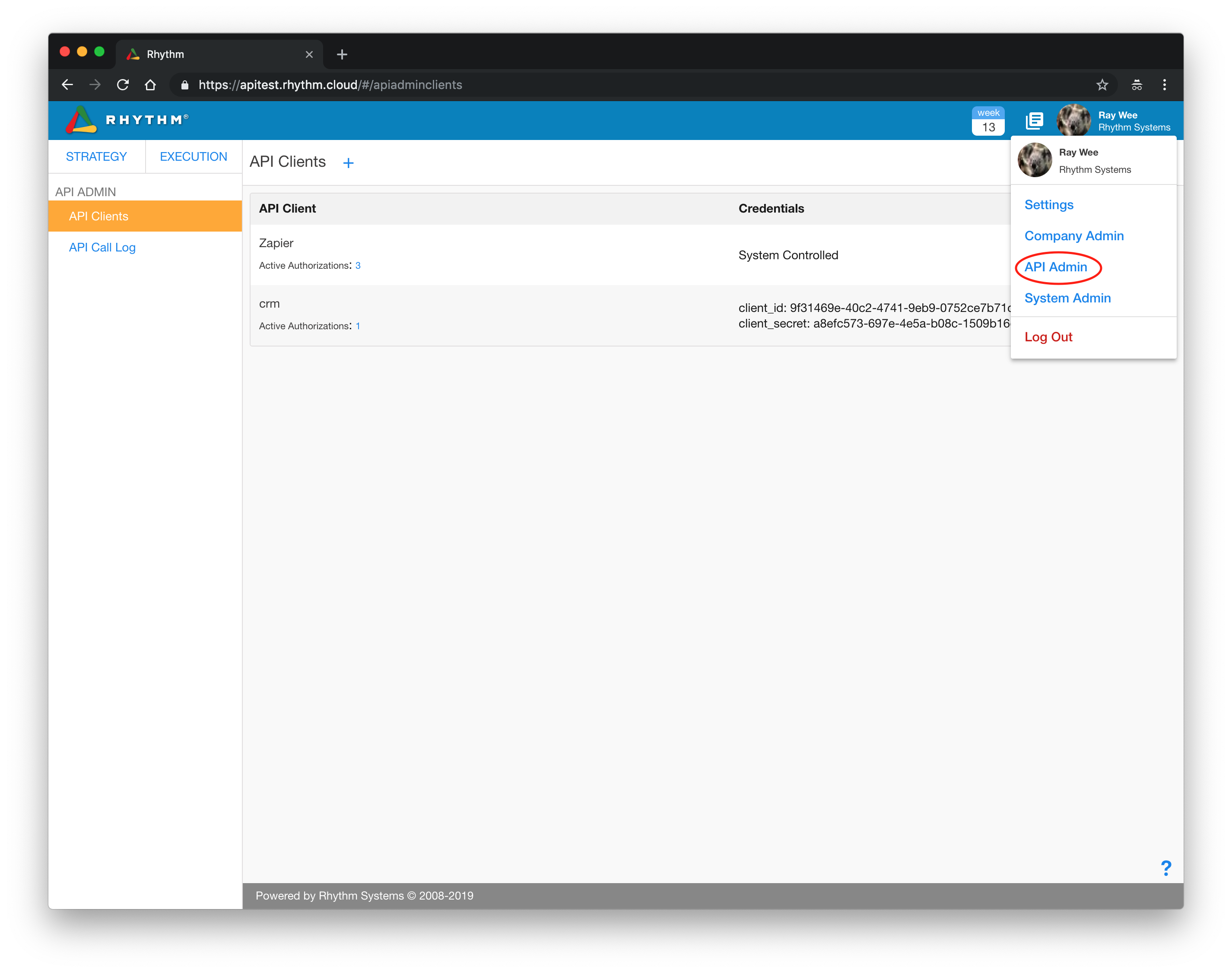Switch to the STRATEGY tab
The height and width of the screenshot is (973, 1232).
pyautogui.click(x=96, y=157)
